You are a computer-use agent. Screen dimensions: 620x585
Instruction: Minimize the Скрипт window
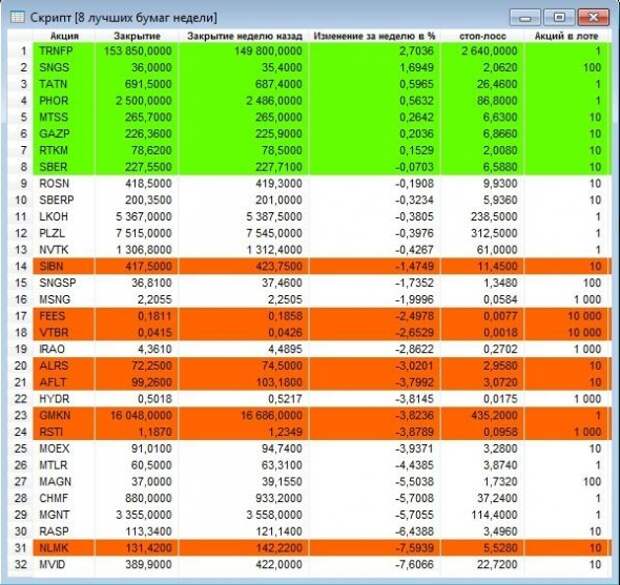coord(525,18)
